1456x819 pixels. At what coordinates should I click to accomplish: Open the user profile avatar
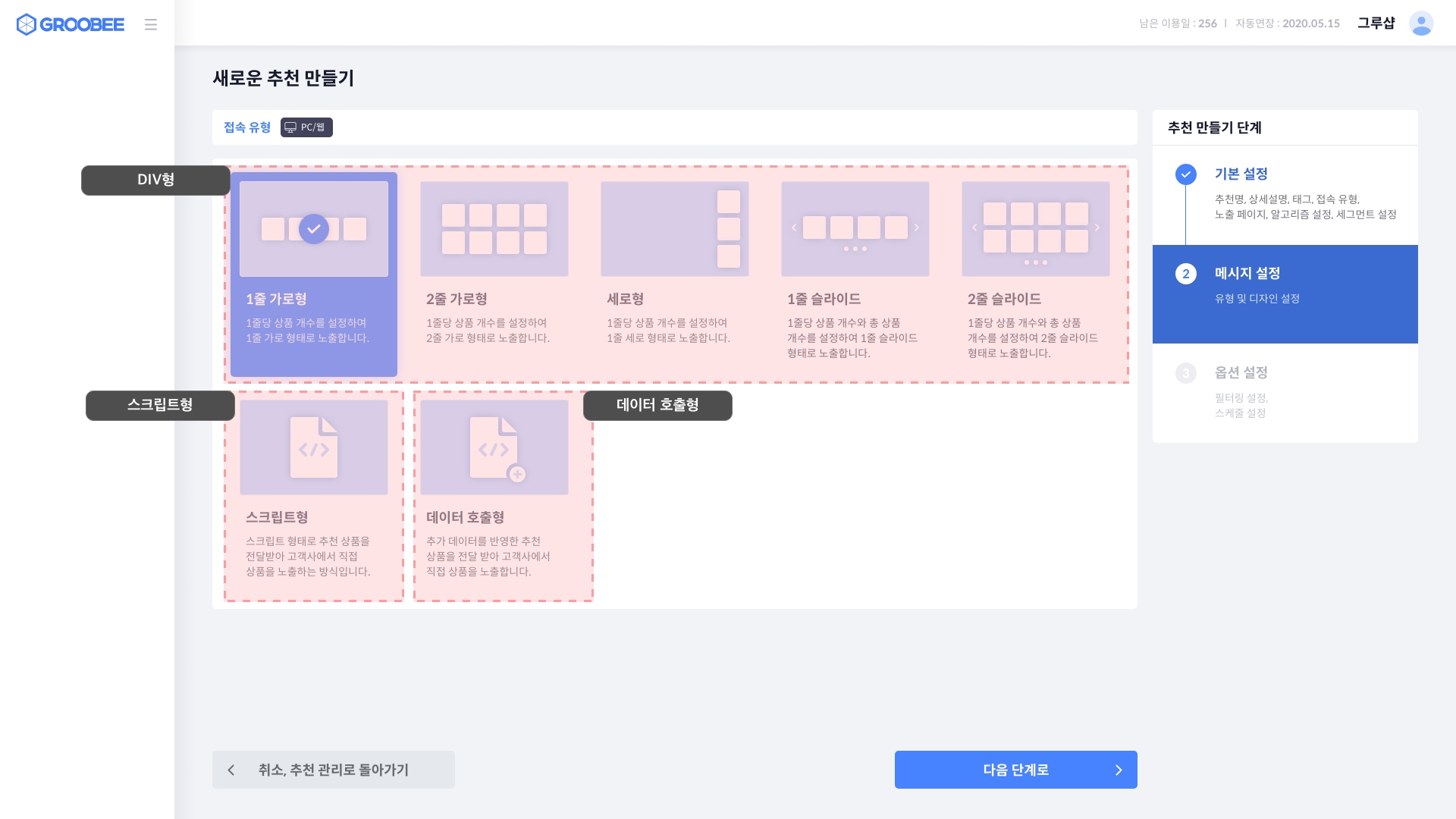[x=1420, y=24]
